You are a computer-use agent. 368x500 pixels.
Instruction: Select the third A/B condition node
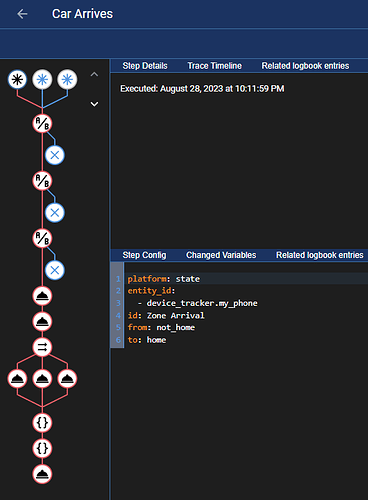(x=42, y=238)
